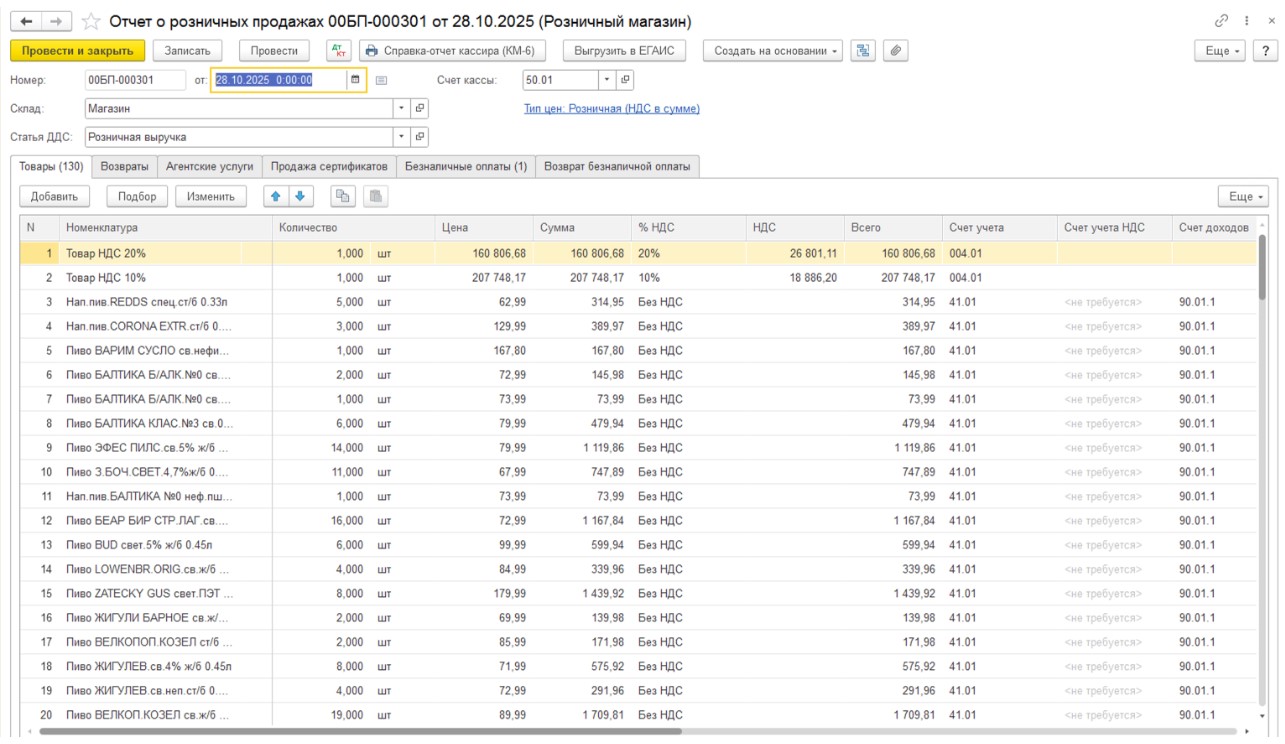The width and height of the screenshot is (1285, 744).
Task: Add the document to favorites with the star
Action: pos(90,21)
